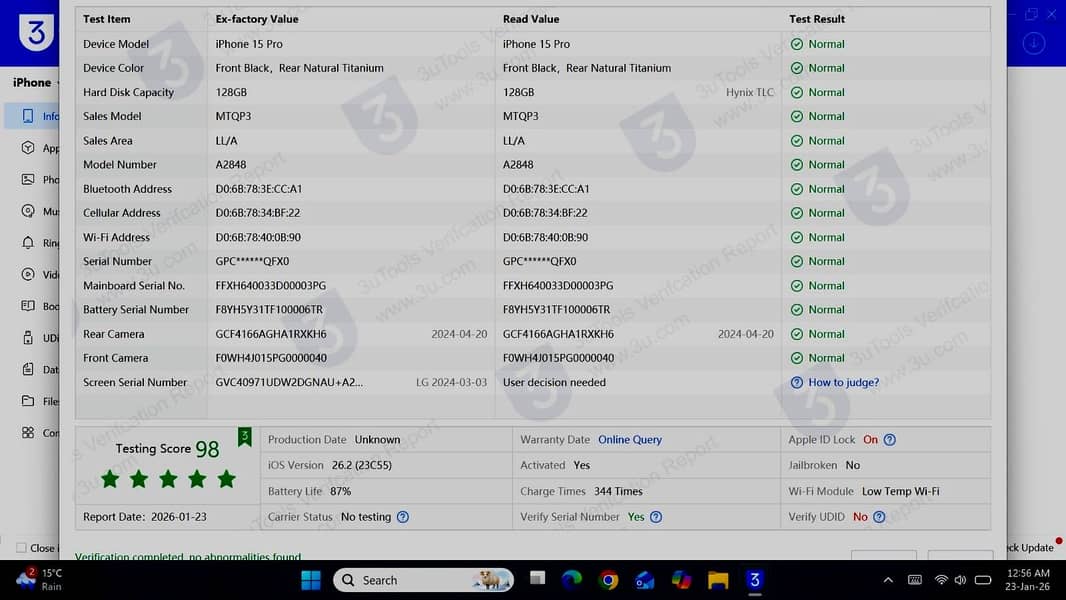The height and width of the screenshot is (600, 1066).
Task: Show hidden system tray icons chevron
Action: pos(888,580)
